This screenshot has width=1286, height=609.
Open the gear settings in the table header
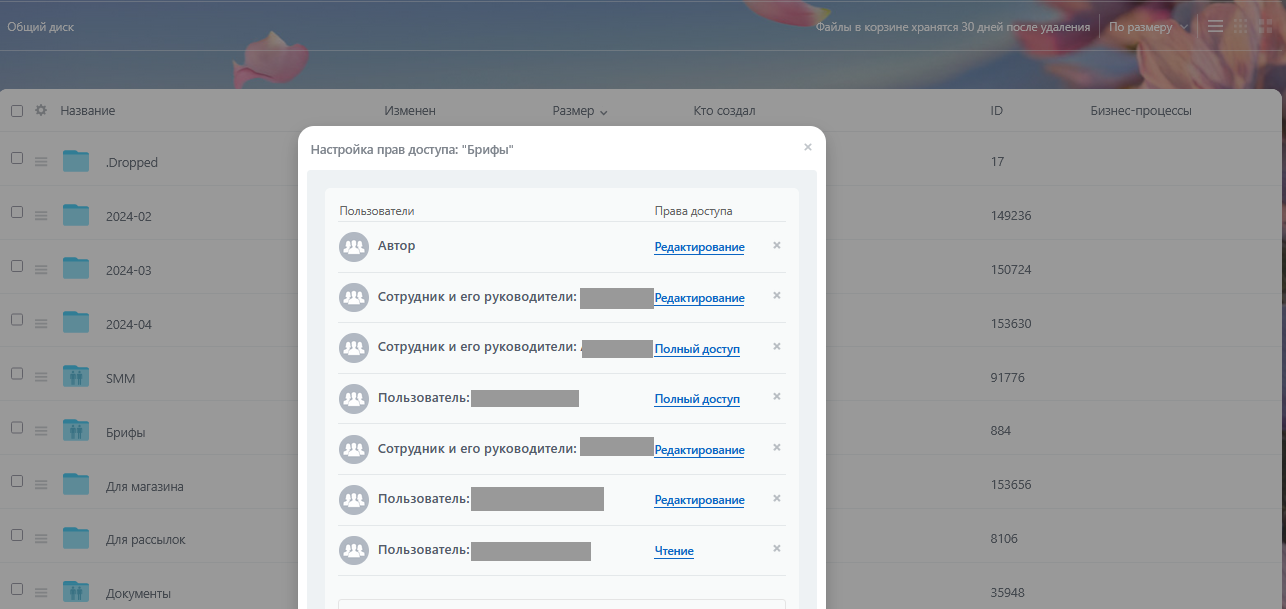click(x=41, y=110)
